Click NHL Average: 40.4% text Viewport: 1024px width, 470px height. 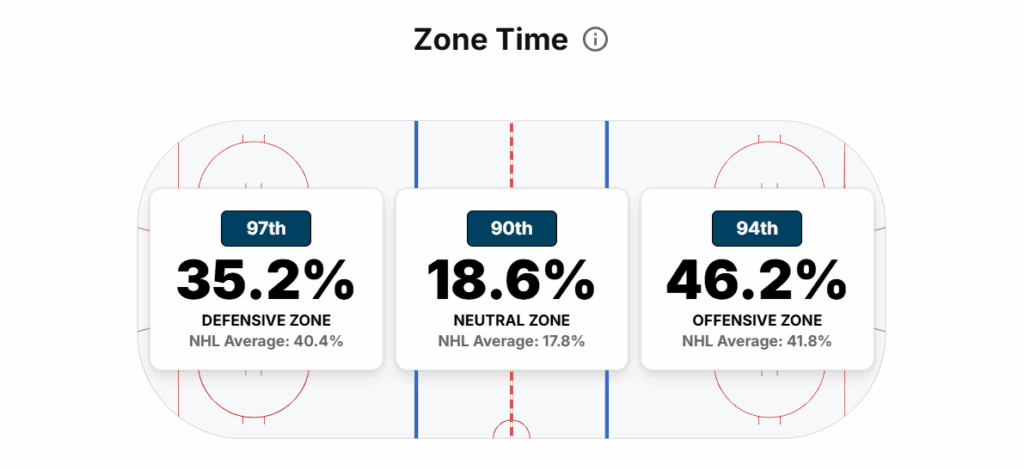[x=266, y=341]
